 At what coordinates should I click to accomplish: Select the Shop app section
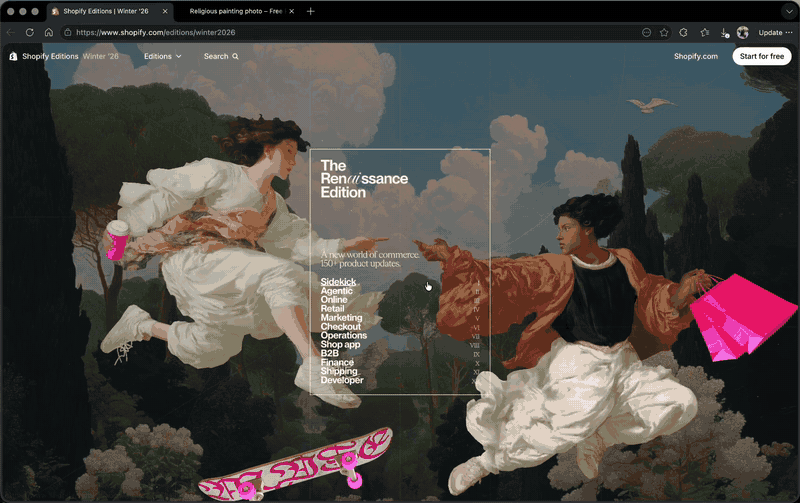340,344
